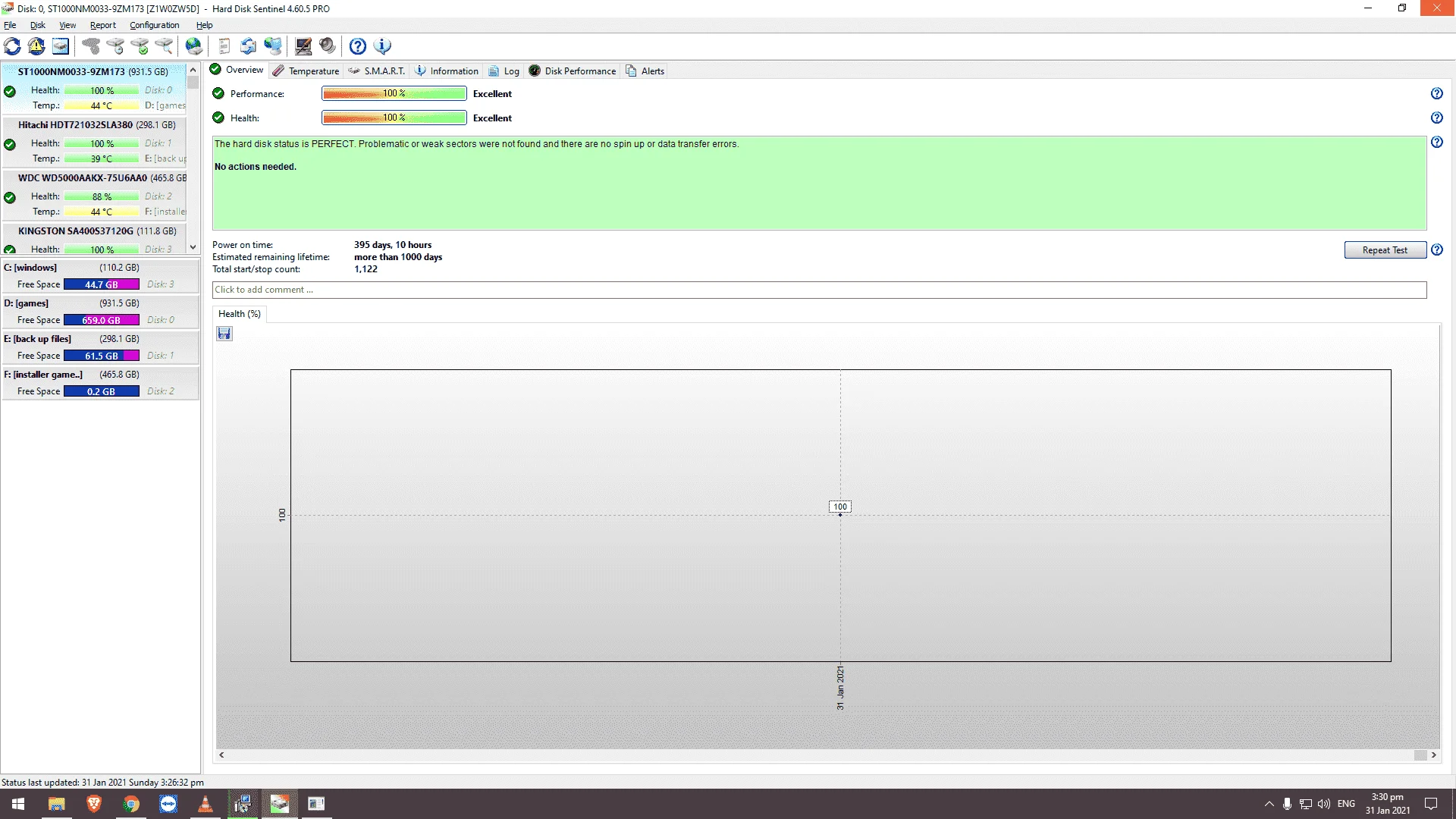1456x819 pixels.
Task: Click the save icon above Health chart
Action: [x=224, y=334]
